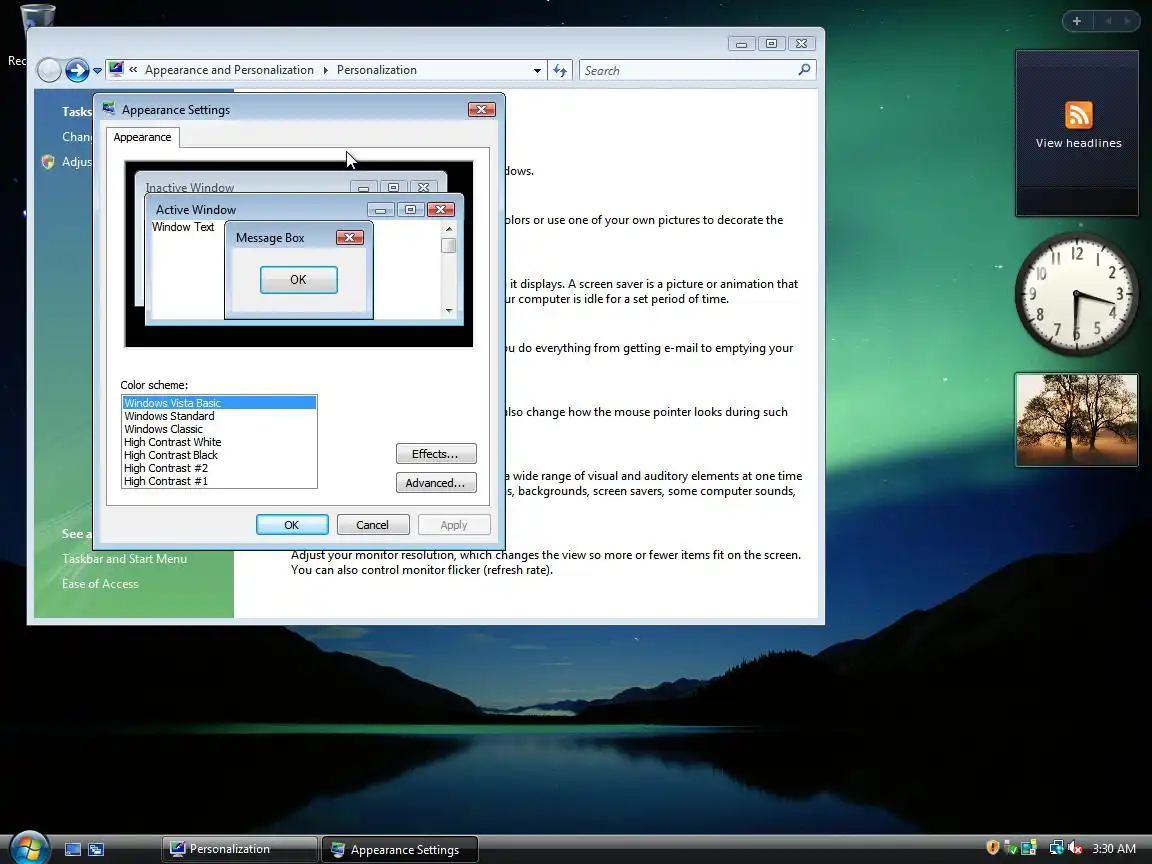Viewport: 1152px width, 864px height.
Task: Click the Search input field
Action: click(x=688, y=71)
